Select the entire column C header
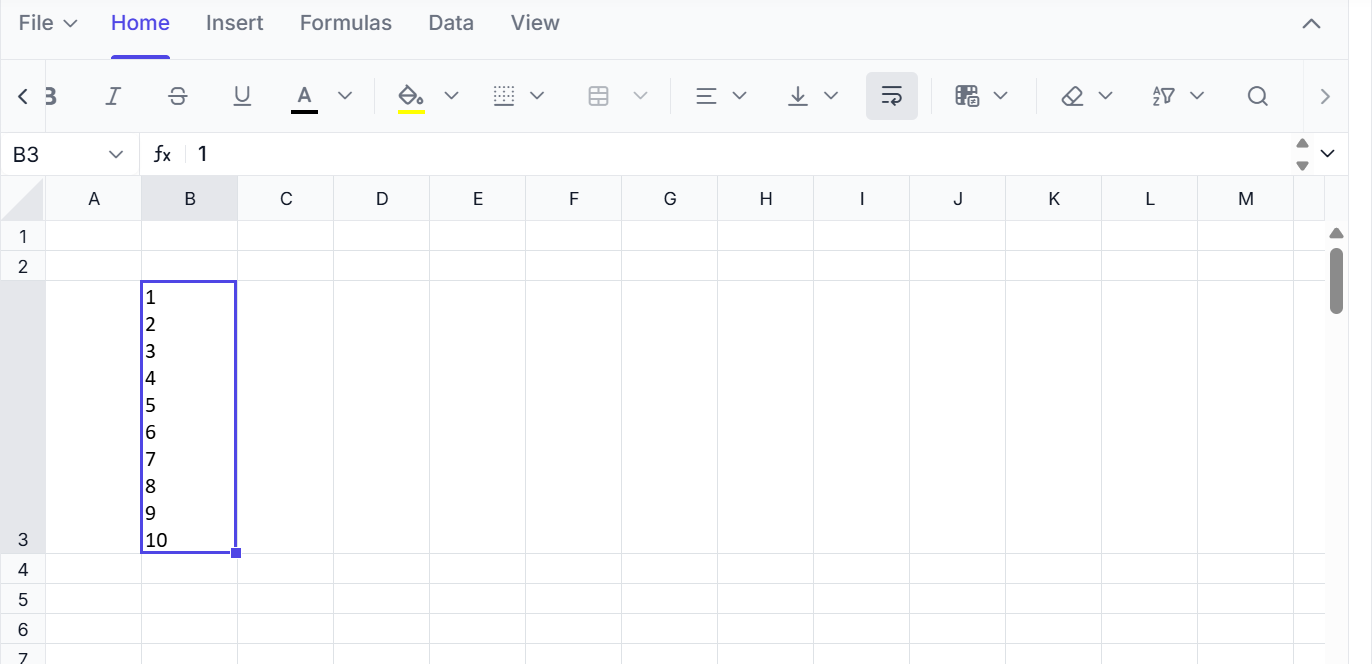Screen dimensions: 1372x664 285,198
